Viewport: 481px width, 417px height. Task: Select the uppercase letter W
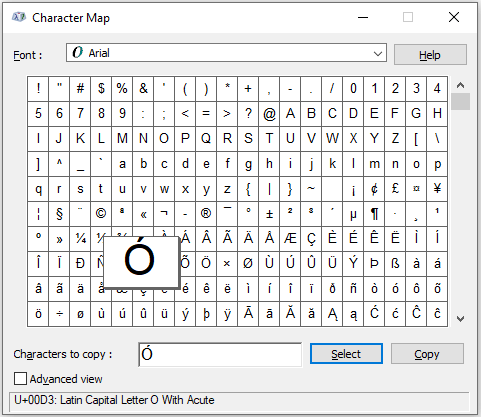(332, 139)
